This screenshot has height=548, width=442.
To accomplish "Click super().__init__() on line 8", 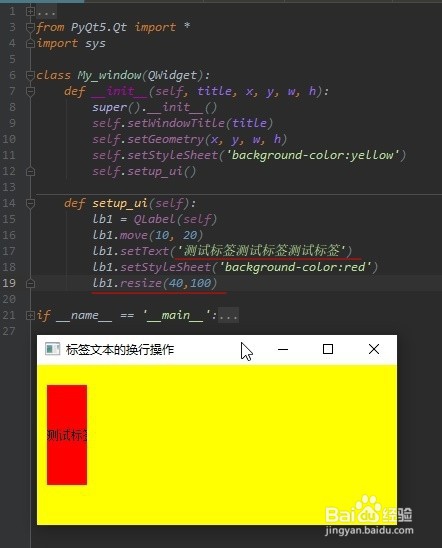I will point(154,107).
